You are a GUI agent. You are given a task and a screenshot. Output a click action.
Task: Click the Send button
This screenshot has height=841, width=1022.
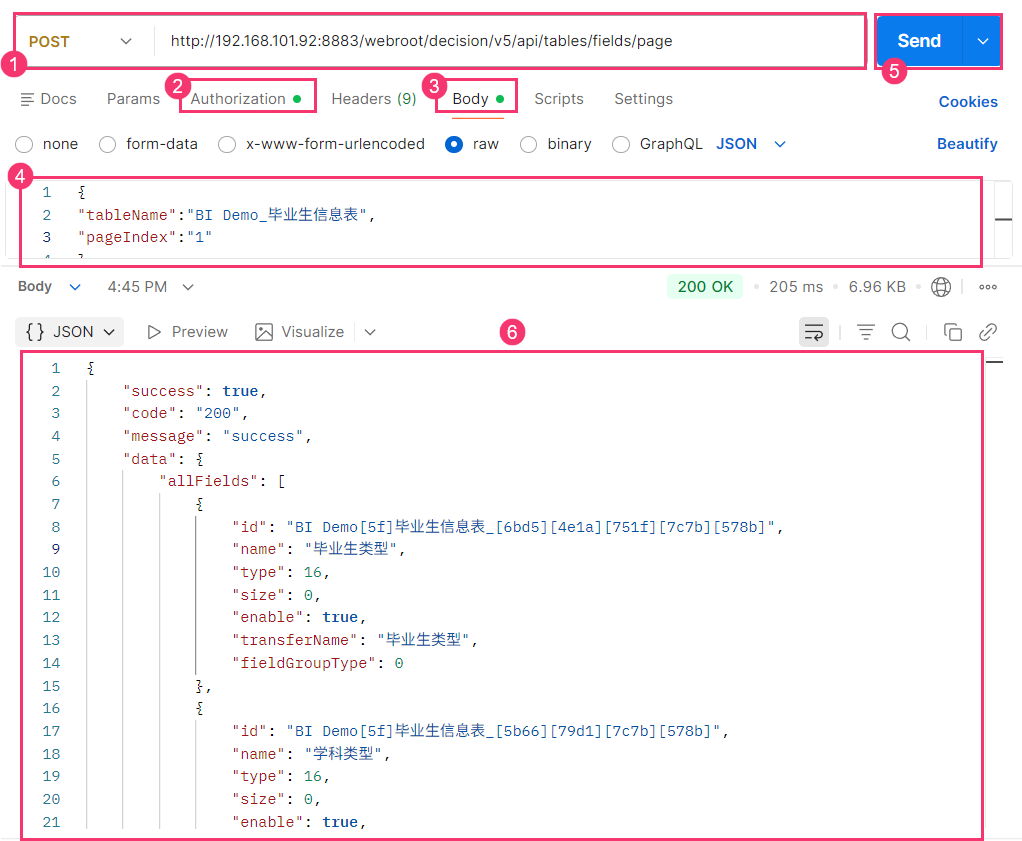(x=919, y=41)
